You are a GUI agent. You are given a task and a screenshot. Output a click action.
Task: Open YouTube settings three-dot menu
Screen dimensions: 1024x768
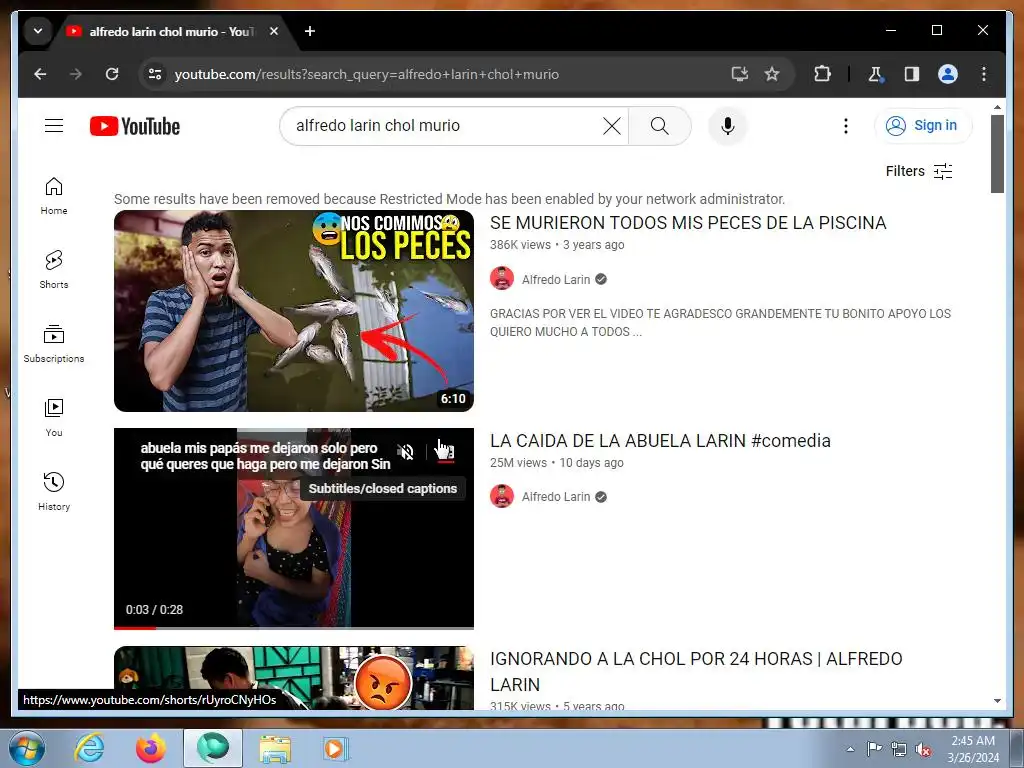click(x=846, y=126)
